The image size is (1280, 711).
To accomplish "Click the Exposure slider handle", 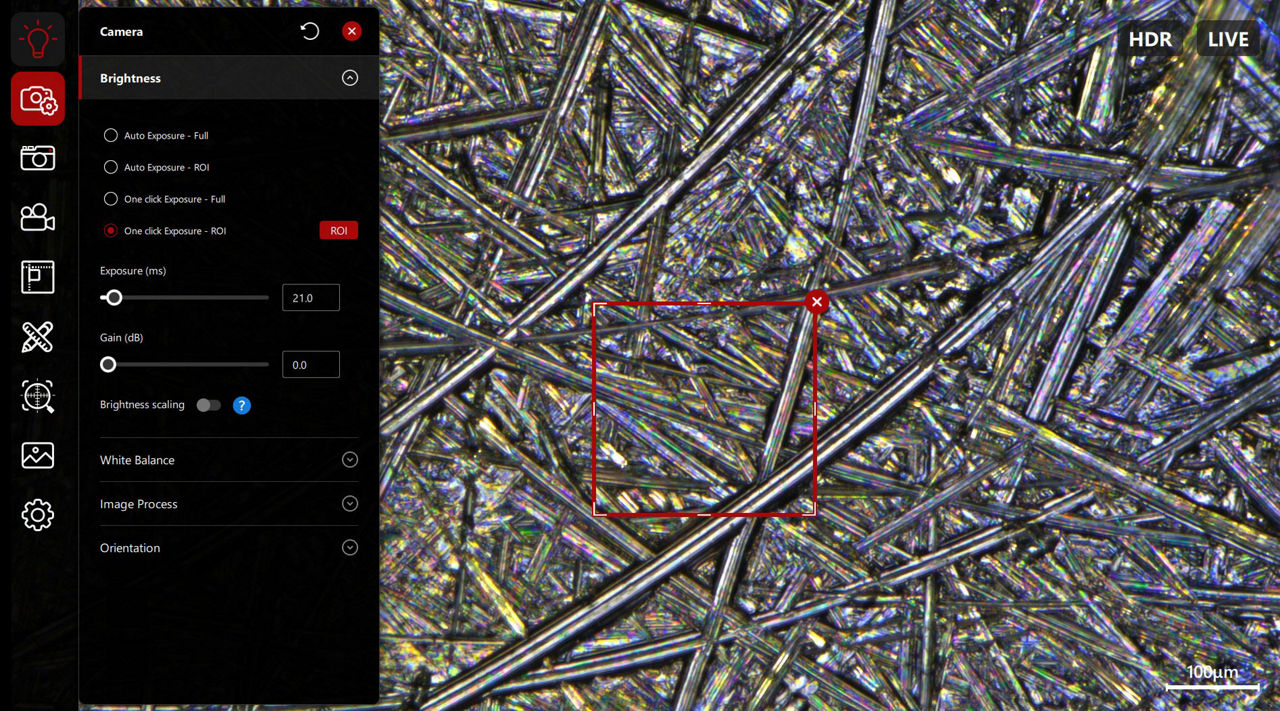I will coord(114,298).
